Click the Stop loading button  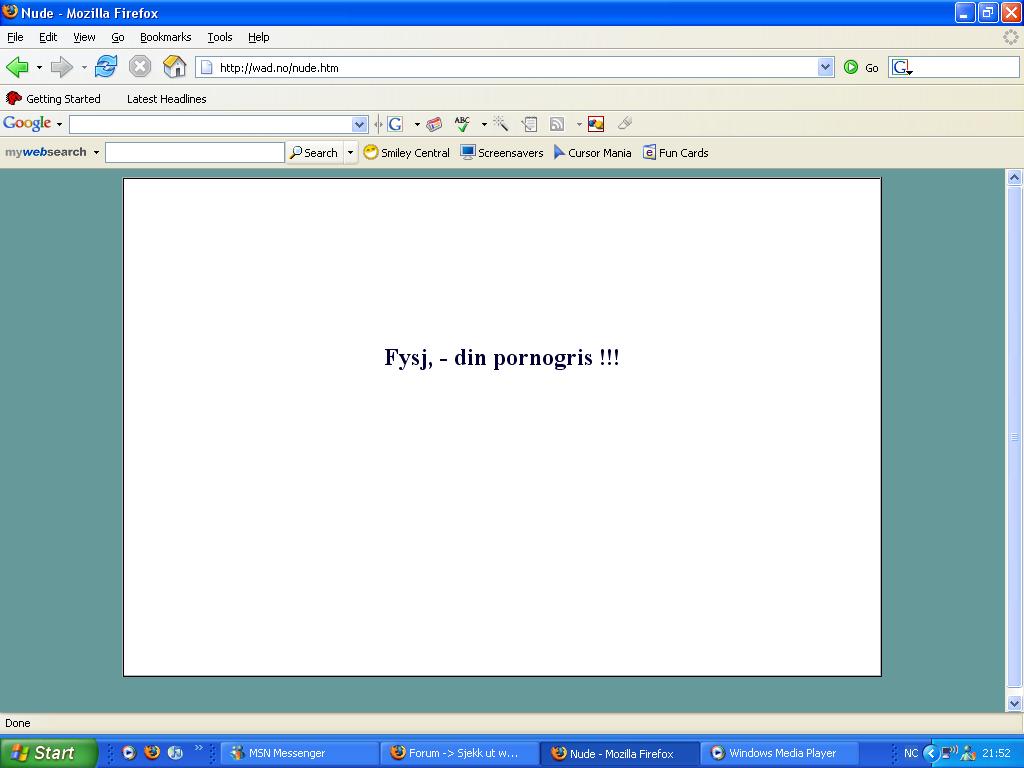point(140,67)
